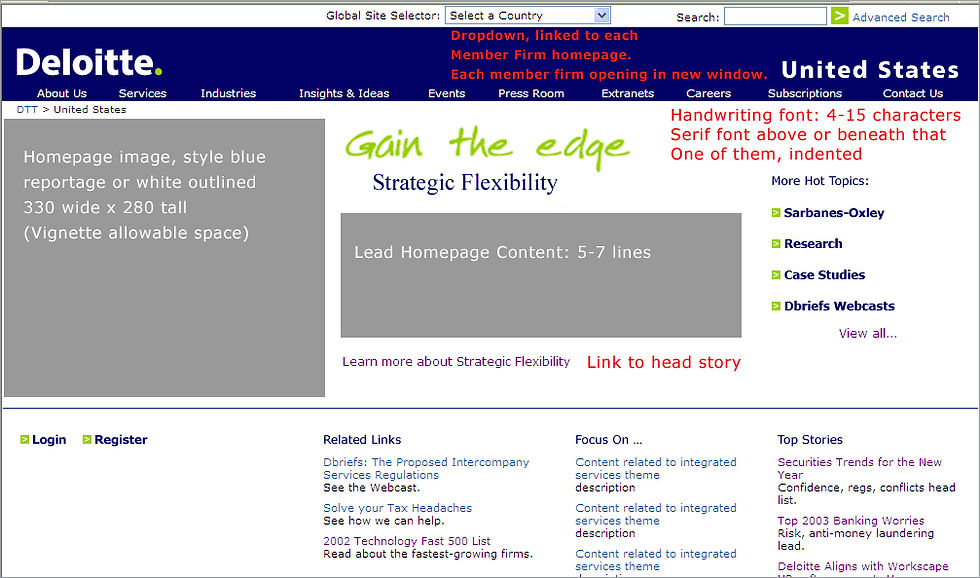
Task: Click the Related Links heading
Action: pyautogui.click(x=362, y=439)
